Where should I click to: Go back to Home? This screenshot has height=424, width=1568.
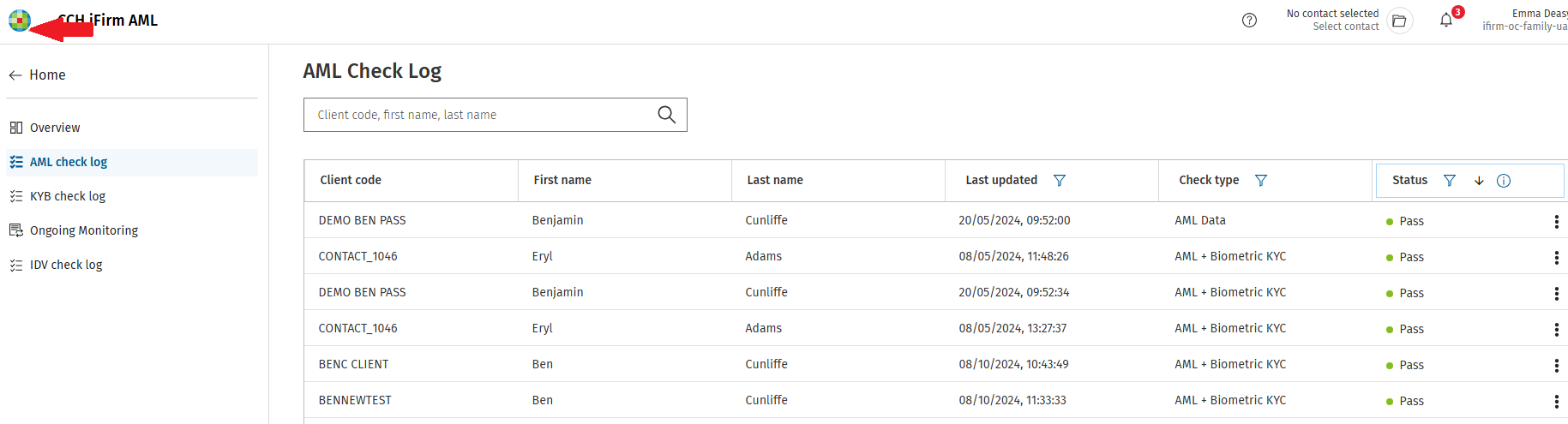click(x=37, y=75)
